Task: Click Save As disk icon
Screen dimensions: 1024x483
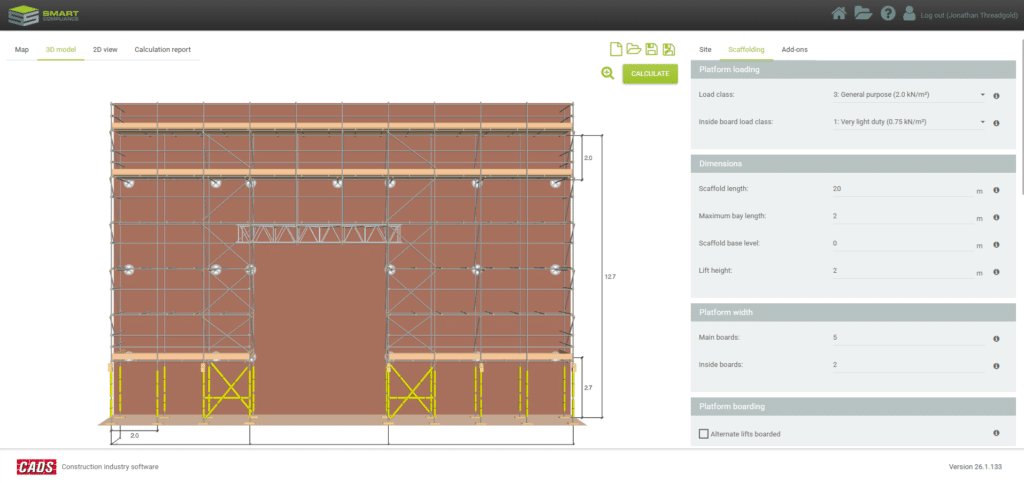Action: click(x=669, y=49)
